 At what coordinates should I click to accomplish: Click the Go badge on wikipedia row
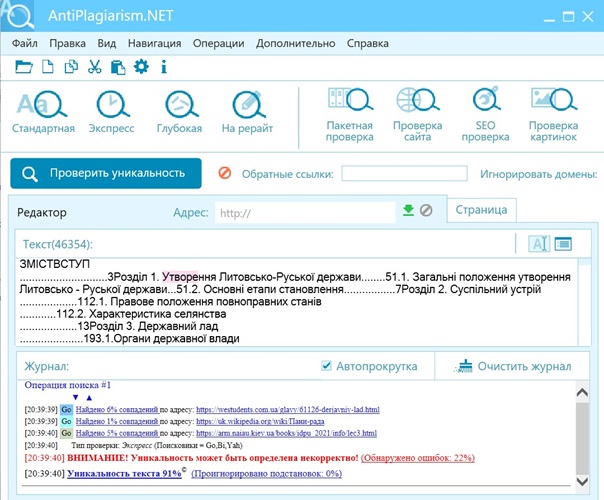pos(66,421)
